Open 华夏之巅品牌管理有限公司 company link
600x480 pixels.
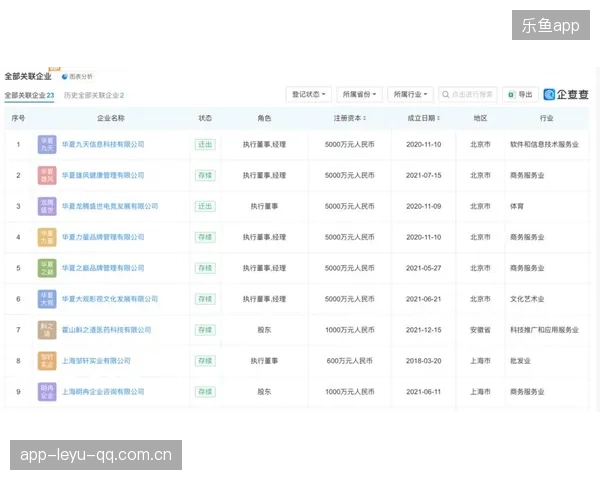[103, 268]
